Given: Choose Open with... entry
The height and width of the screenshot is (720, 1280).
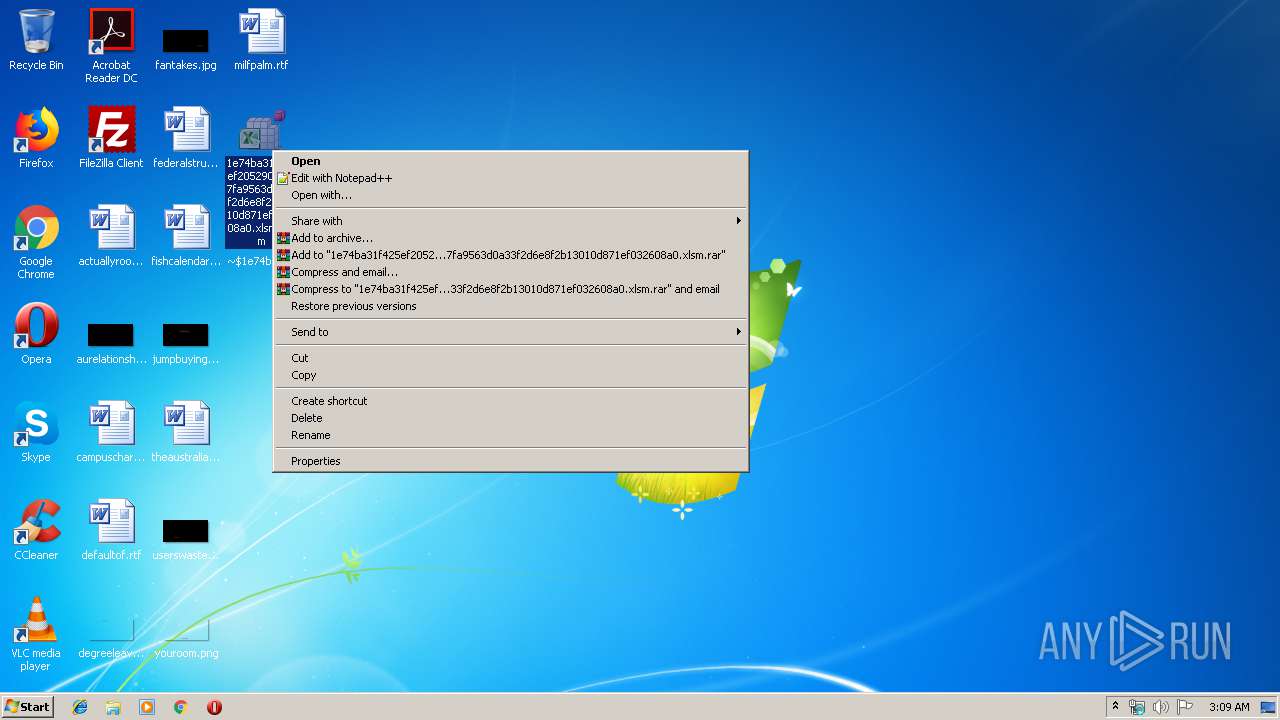Looking at the screenshot, I should [510, 195].
